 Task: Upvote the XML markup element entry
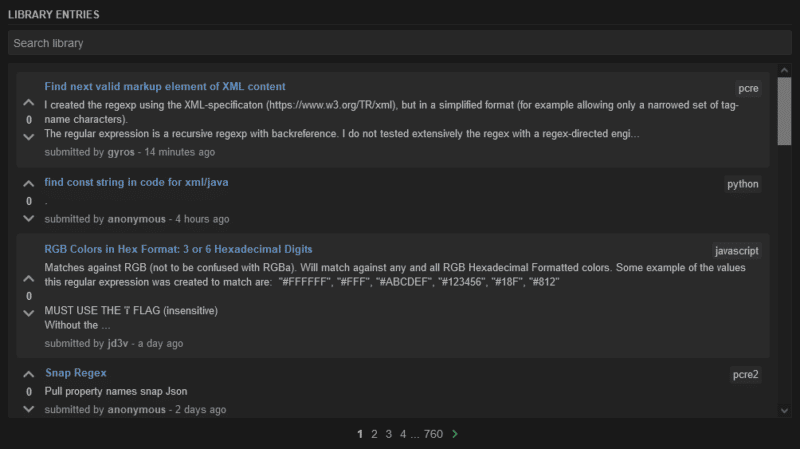(28, 103)
